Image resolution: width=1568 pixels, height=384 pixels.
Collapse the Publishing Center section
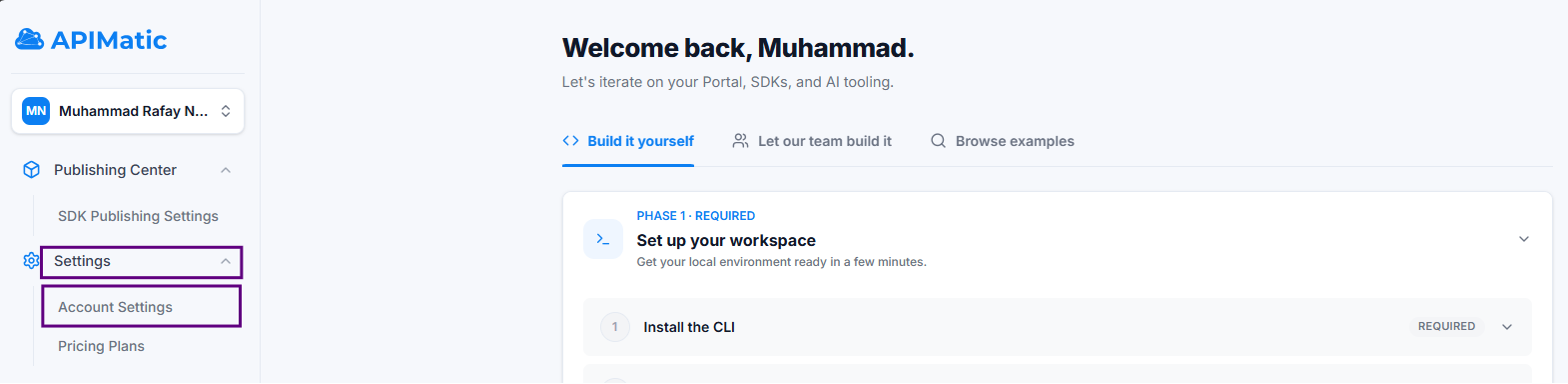click(226, 170)
